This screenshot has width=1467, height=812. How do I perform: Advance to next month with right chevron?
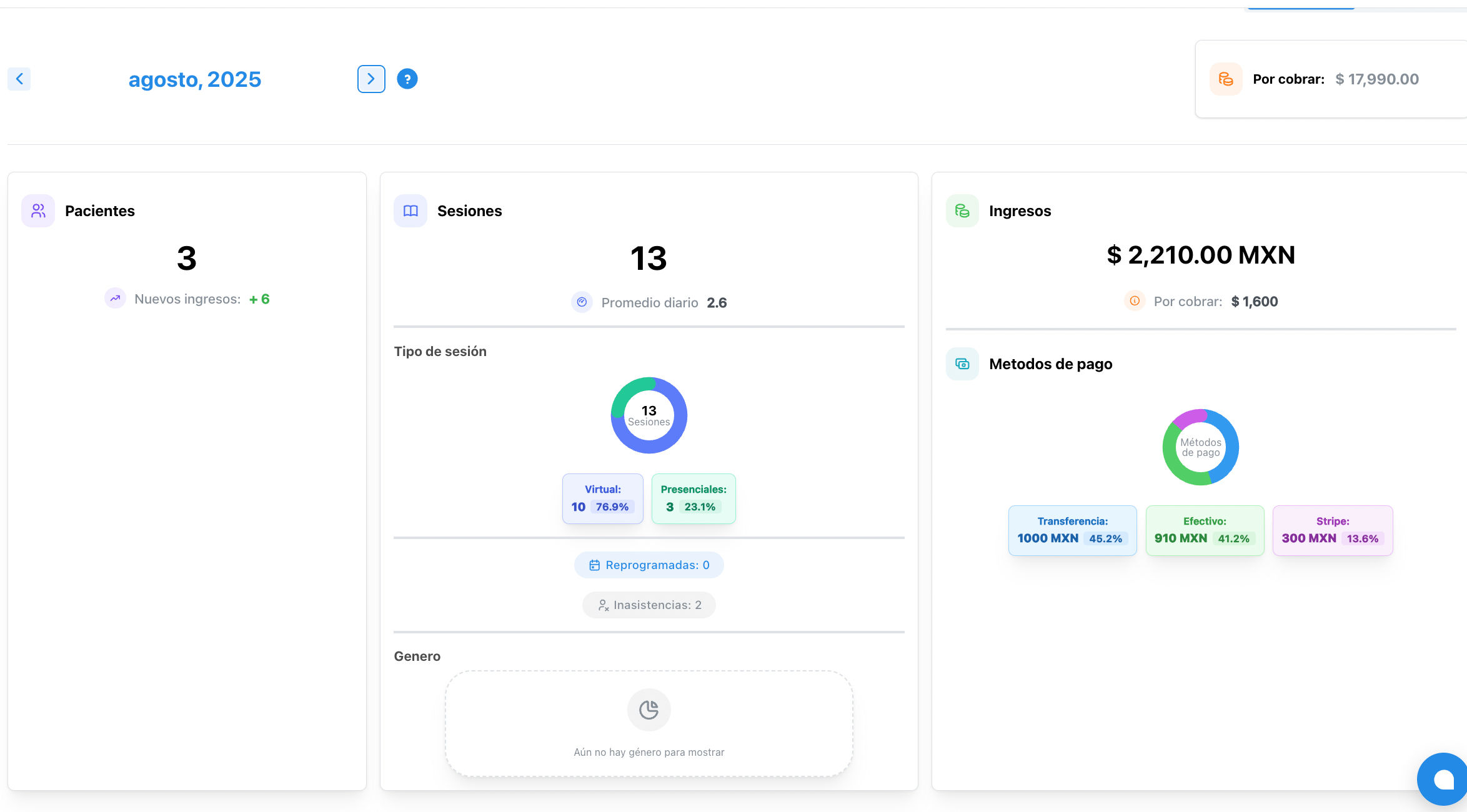click(371, 79)
